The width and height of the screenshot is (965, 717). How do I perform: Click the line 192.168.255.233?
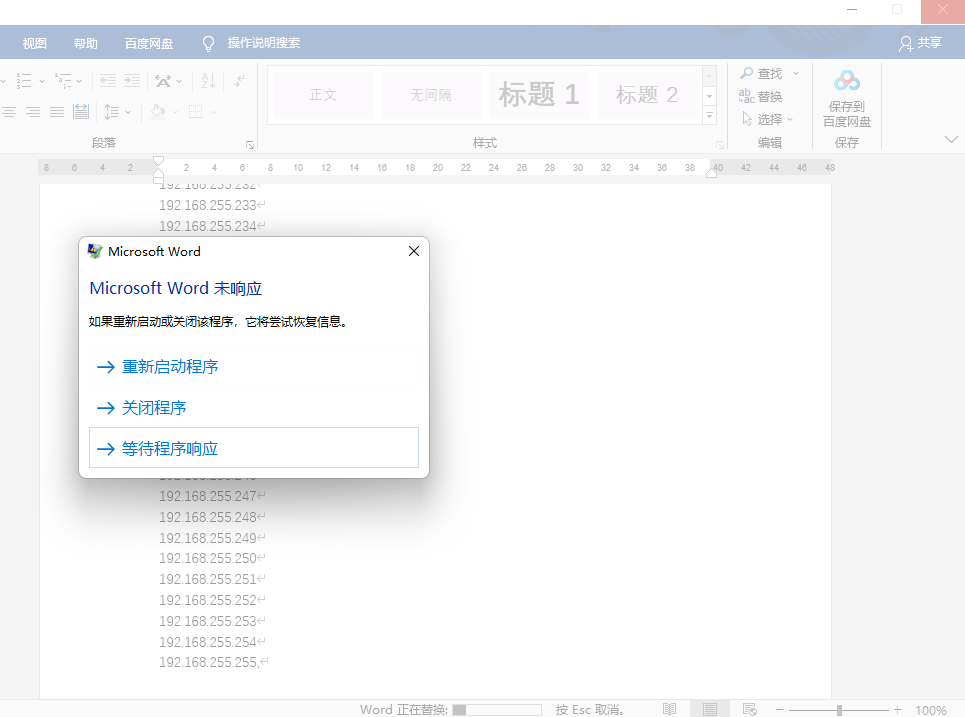207,206
